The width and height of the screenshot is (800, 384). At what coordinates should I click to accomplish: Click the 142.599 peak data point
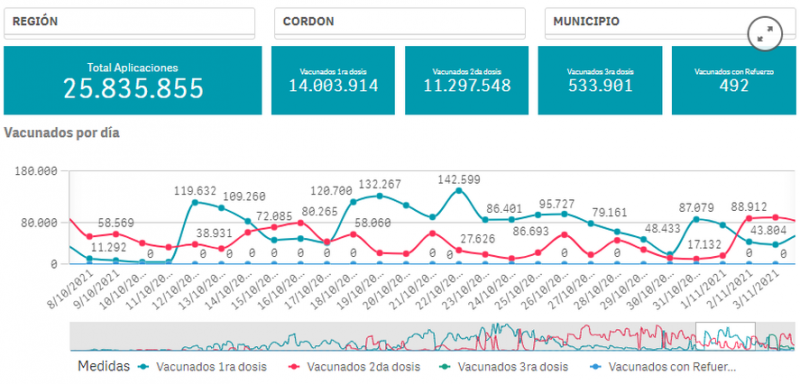(x=459, y=191)
